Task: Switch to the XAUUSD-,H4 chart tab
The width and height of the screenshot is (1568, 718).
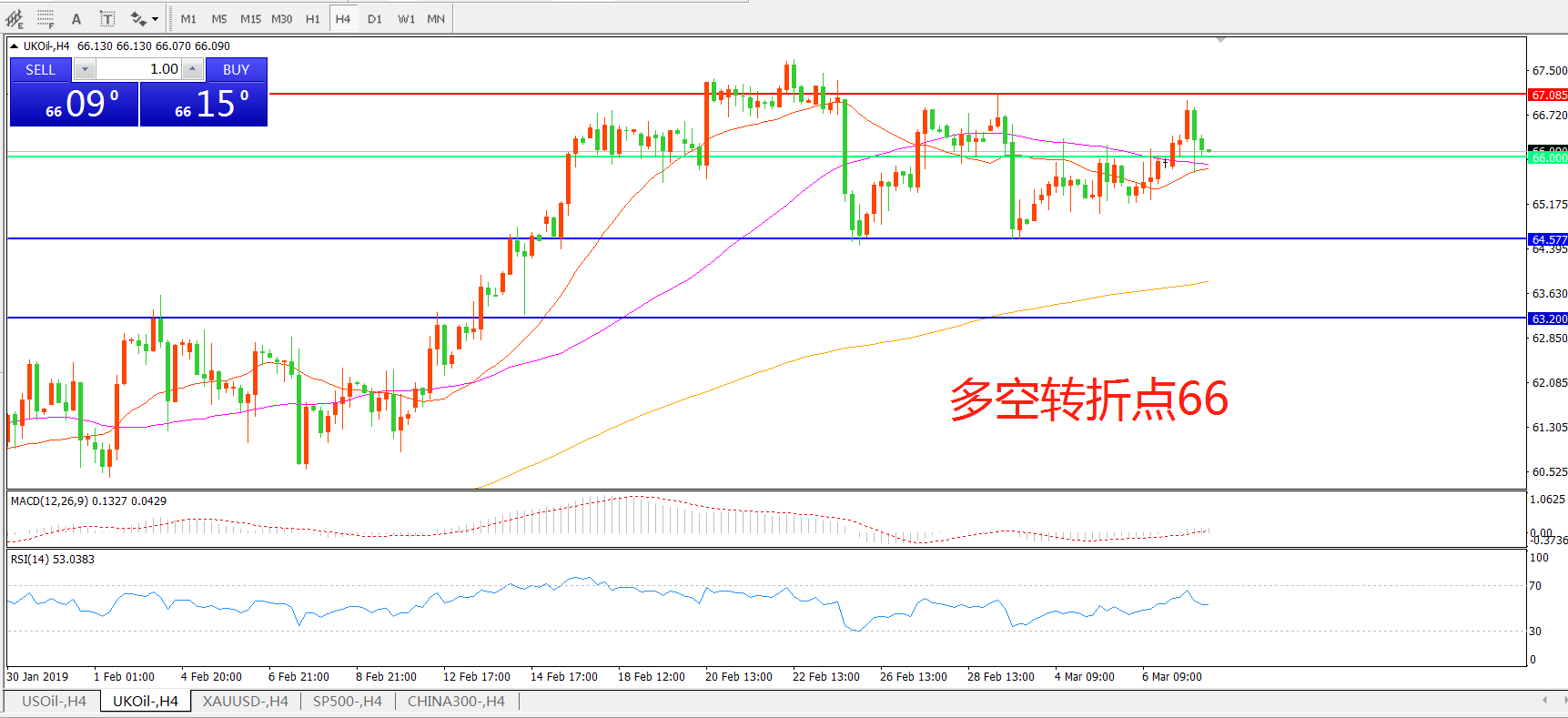Action: point(245,701)
